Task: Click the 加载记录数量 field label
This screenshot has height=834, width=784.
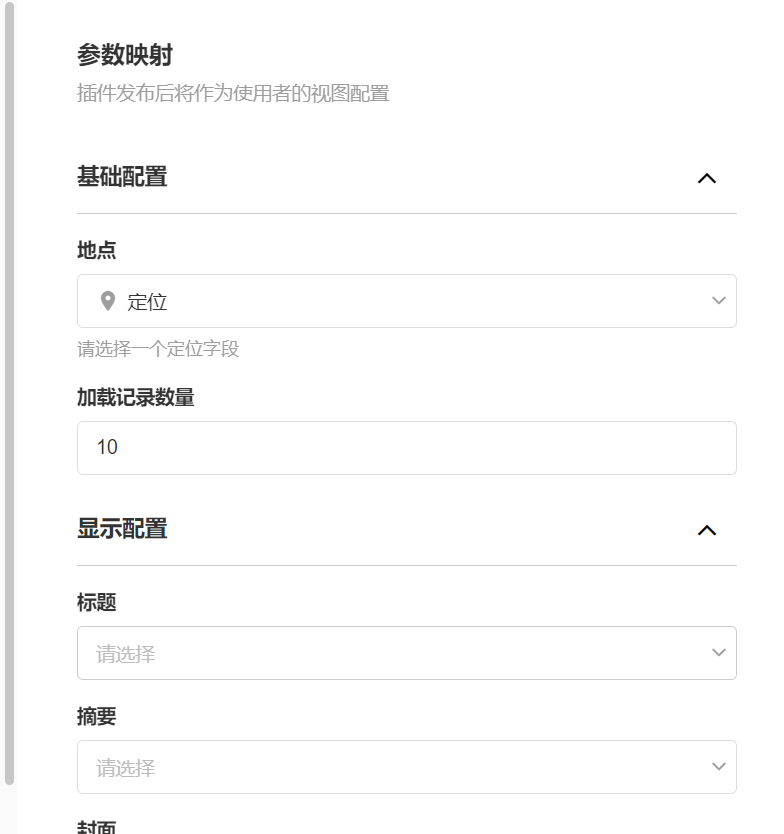Action: 136,397
